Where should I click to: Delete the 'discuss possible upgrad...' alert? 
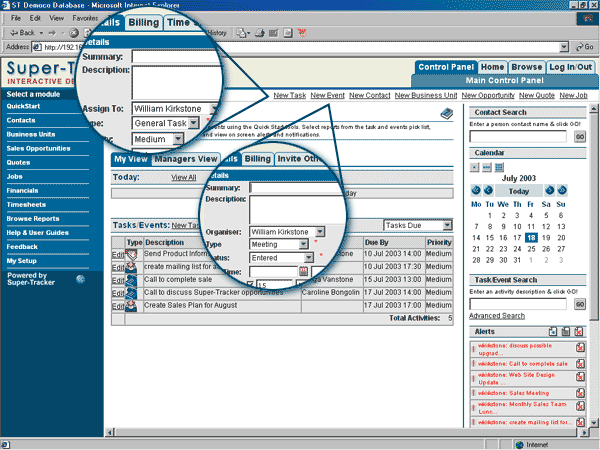(580, 348)
